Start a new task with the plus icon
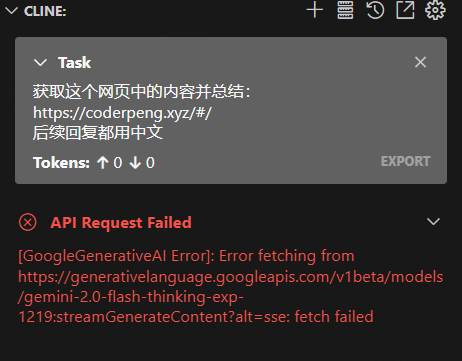Viewport: 462px width, 361px height. [x=315, y=10]
